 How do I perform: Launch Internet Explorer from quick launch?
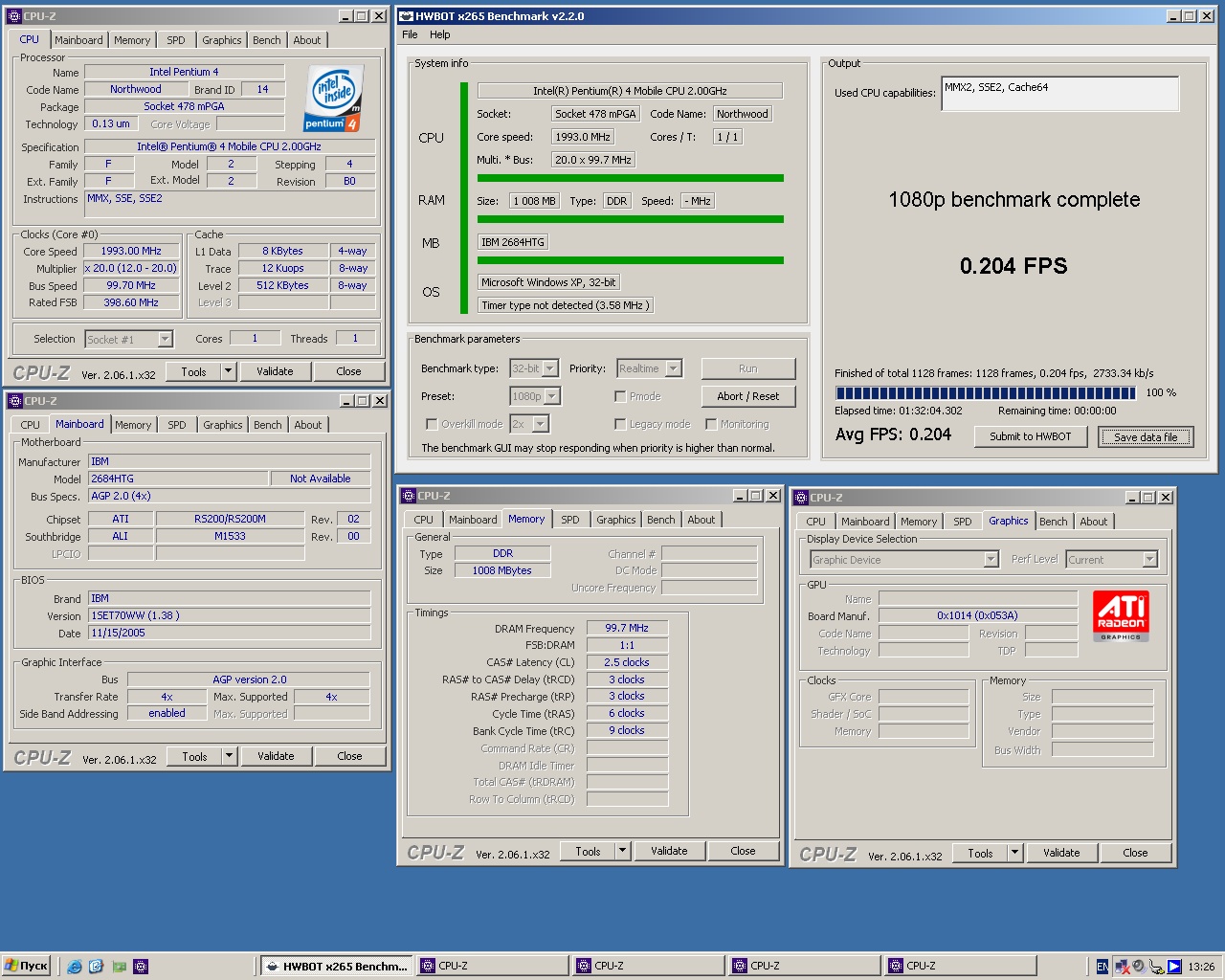75,967
